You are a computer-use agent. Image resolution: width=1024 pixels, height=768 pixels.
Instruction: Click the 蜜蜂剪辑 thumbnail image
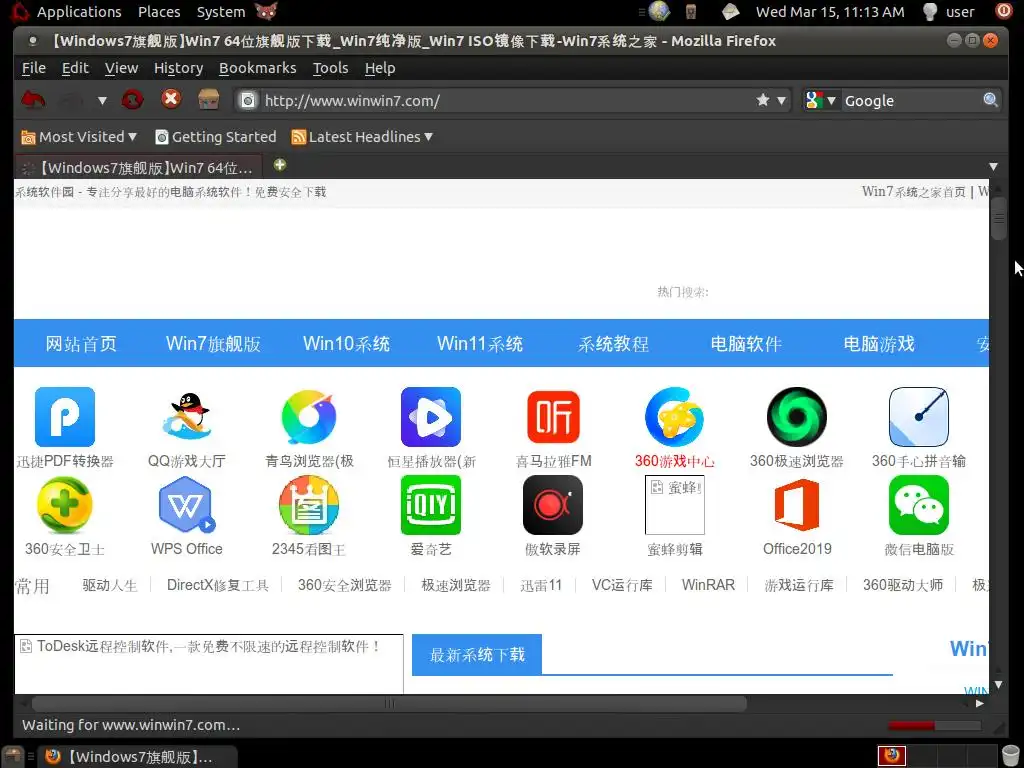tap(675, 505)
